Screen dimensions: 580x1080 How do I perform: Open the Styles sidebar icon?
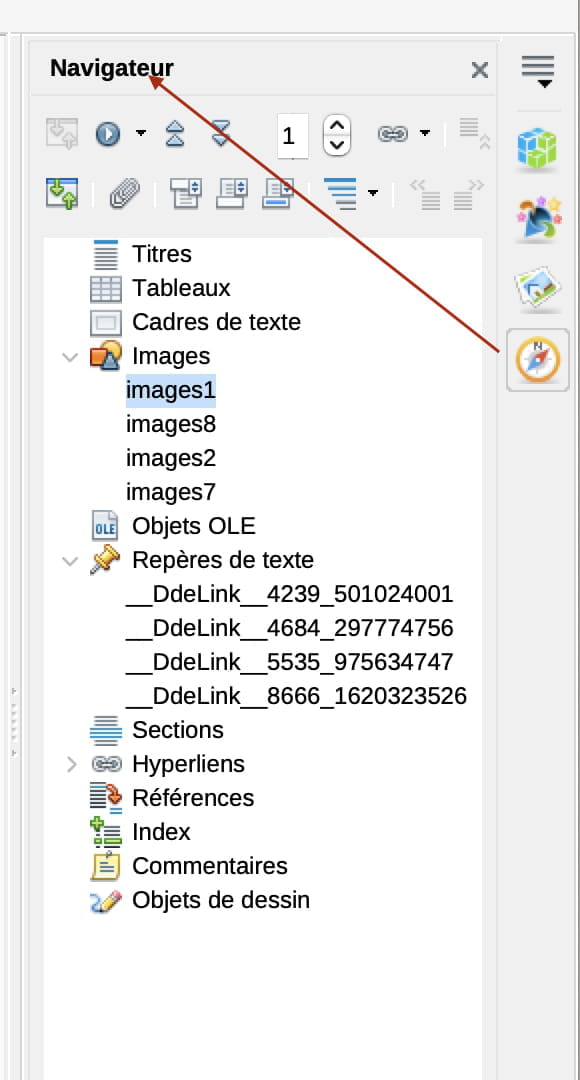pos(538,219)
